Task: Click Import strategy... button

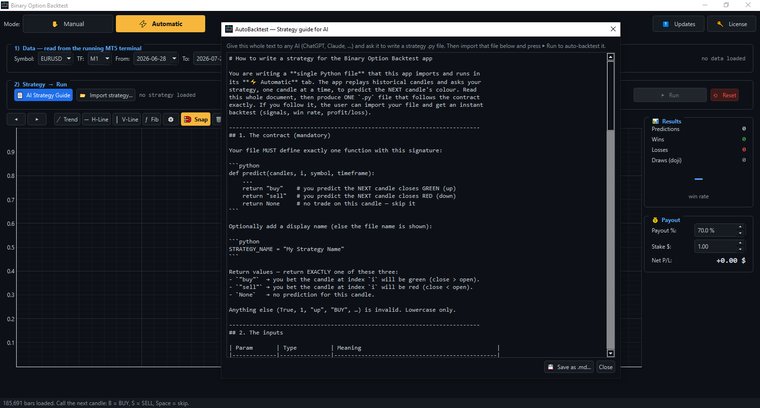Action: (x=106, y=95)
